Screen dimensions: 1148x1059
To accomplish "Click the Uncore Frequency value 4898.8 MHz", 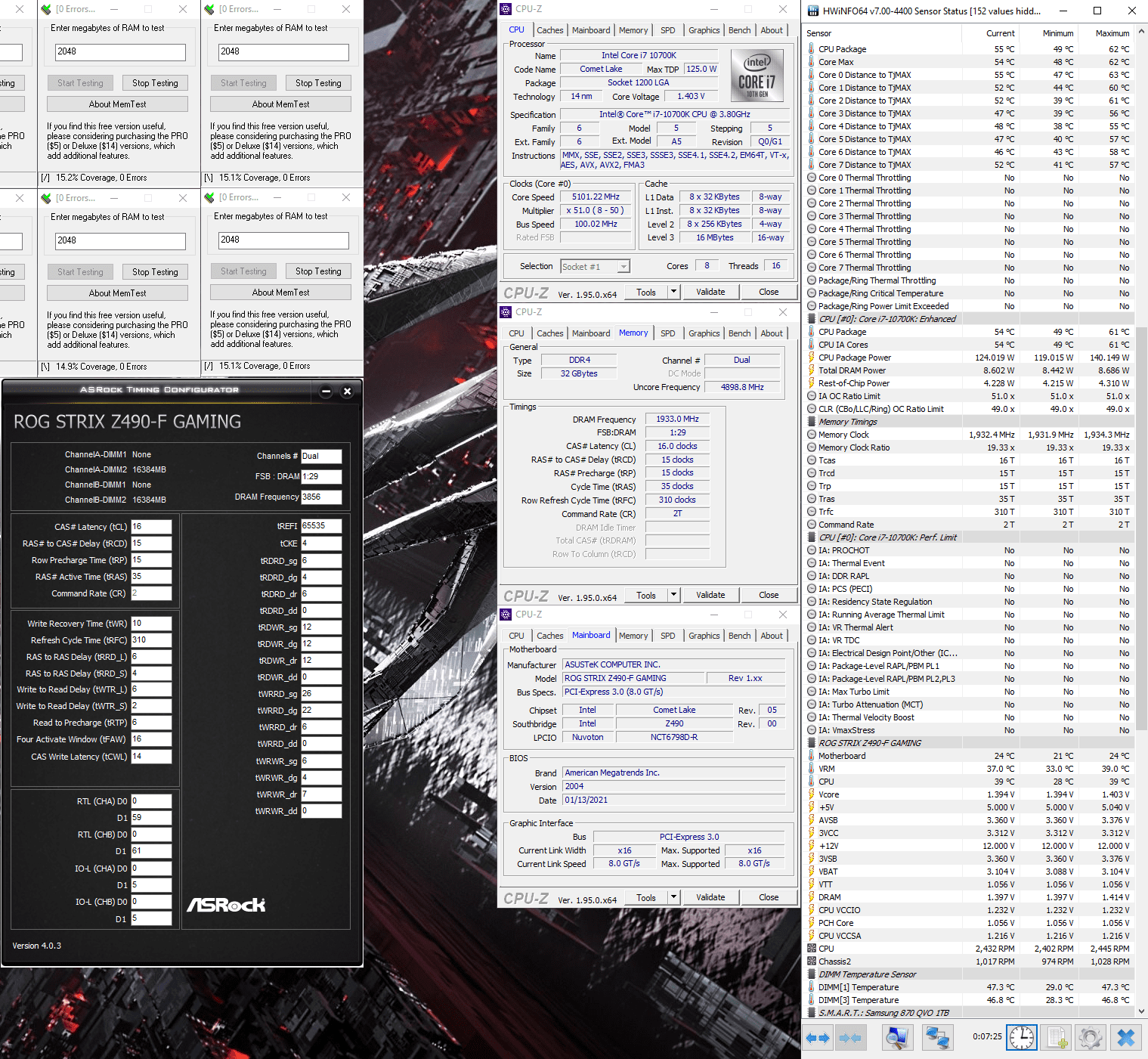I will coord(742,387).
